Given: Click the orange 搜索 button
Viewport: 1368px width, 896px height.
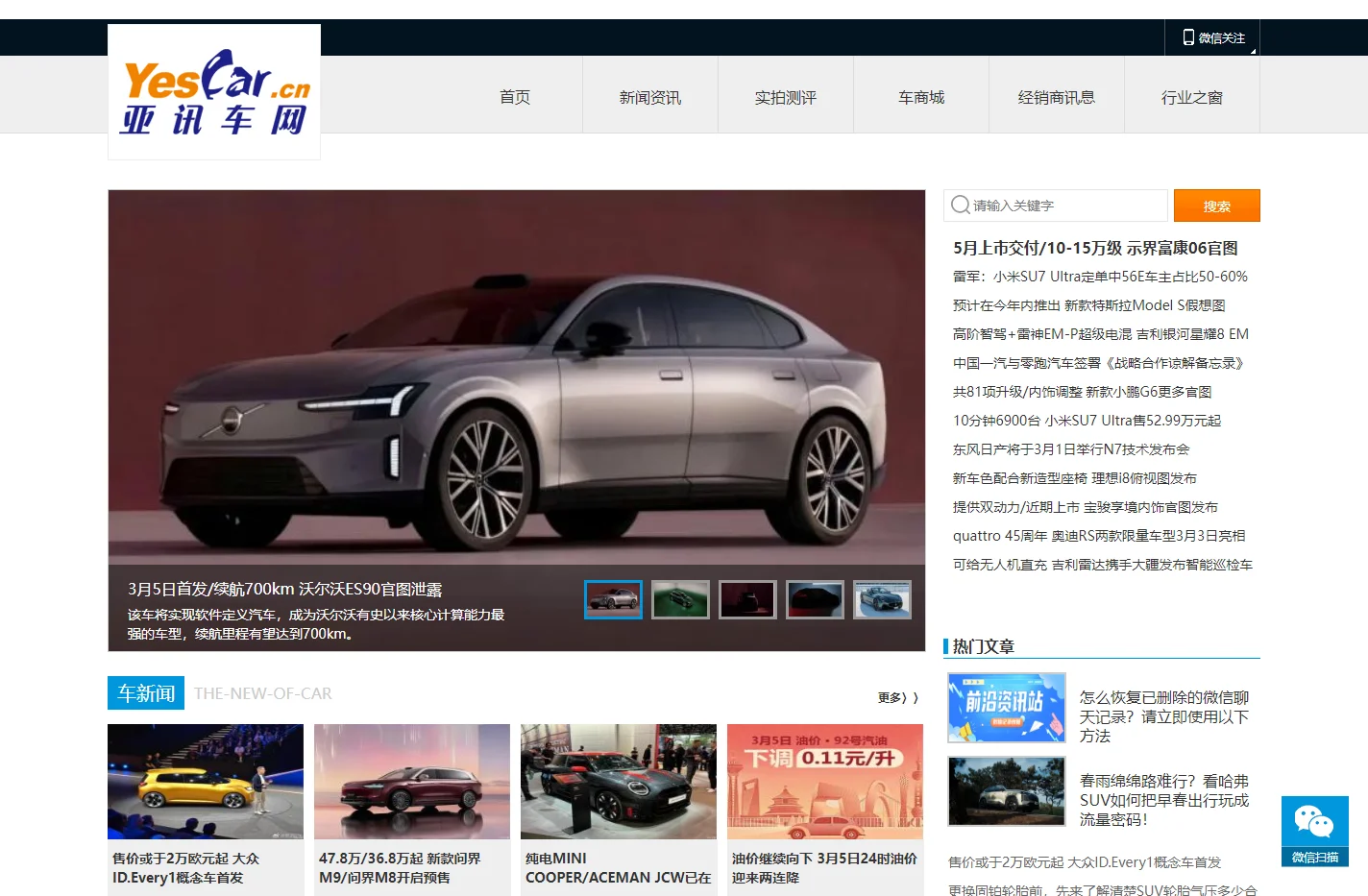Looking at the screenshot, I should point(1216,206).
